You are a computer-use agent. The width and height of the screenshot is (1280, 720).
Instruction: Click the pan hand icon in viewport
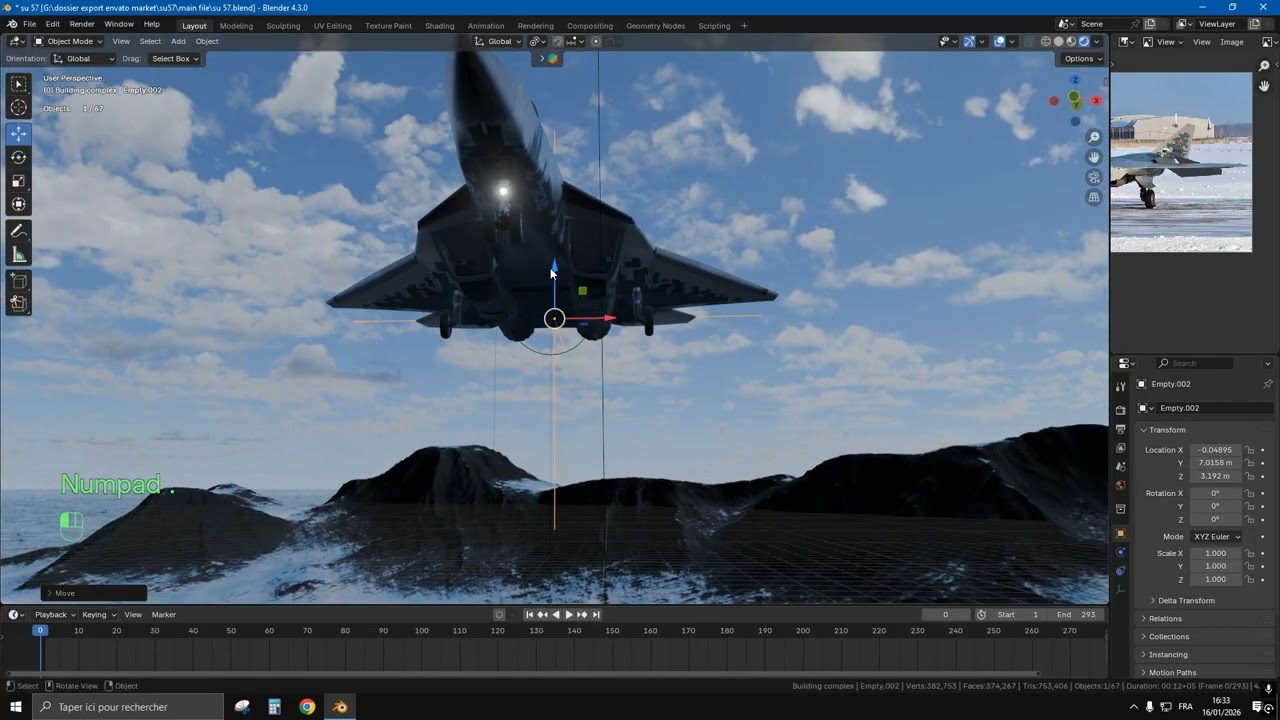coord(1094,157)
